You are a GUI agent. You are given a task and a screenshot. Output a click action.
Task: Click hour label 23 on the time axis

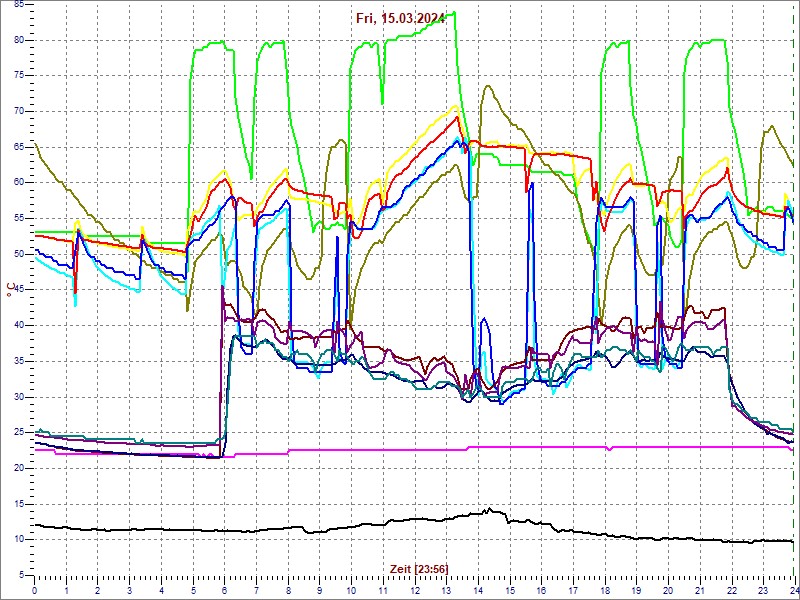click(x=763, y=590)
